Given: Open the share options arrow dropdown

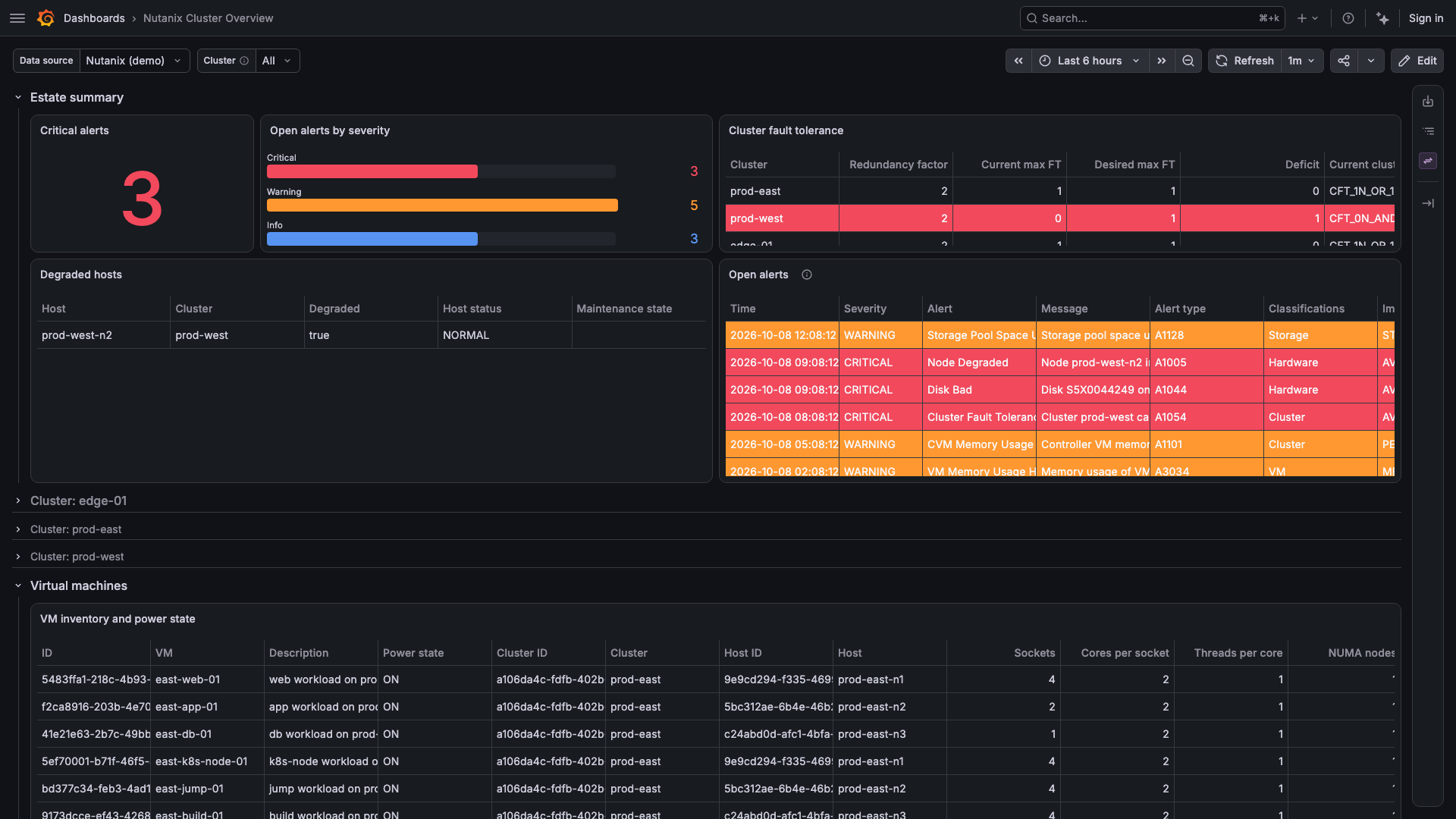Looking at the screenshot, I should pyautogui.click(x=1371, y=61).
